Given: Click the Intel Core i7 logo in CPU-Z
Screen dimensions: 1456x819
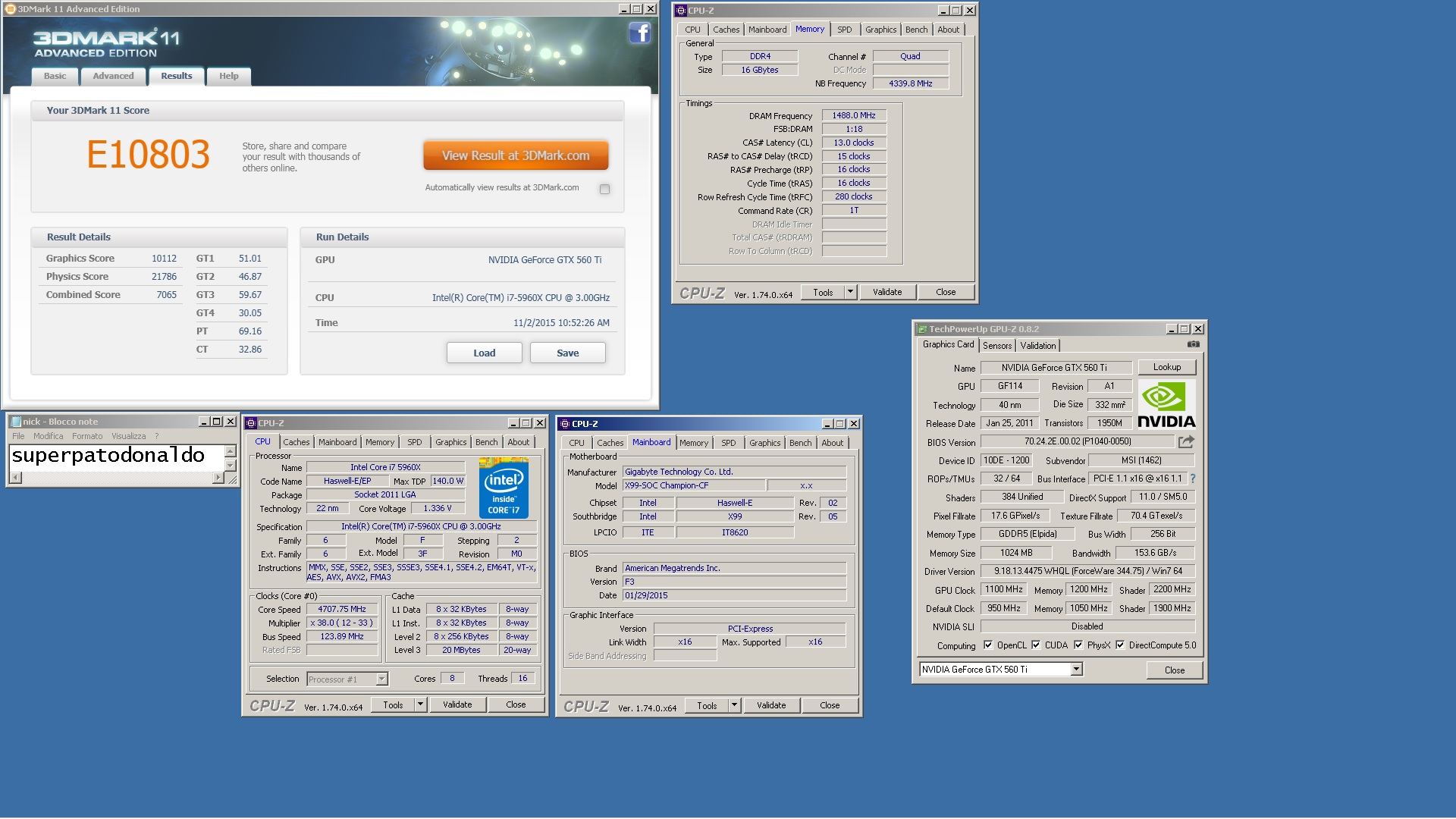Looking at the screenshot, I should point(504,488).
